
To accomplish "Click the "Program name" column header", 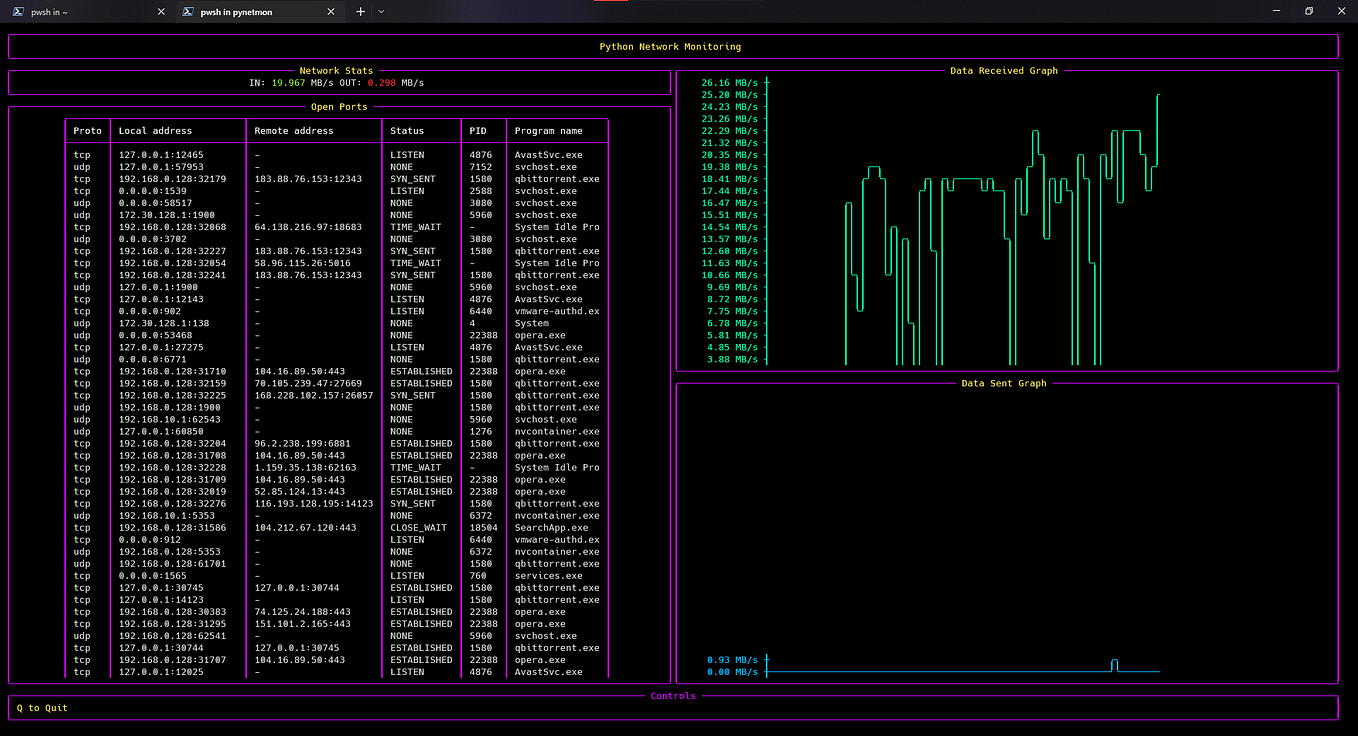I will (548, 131).
